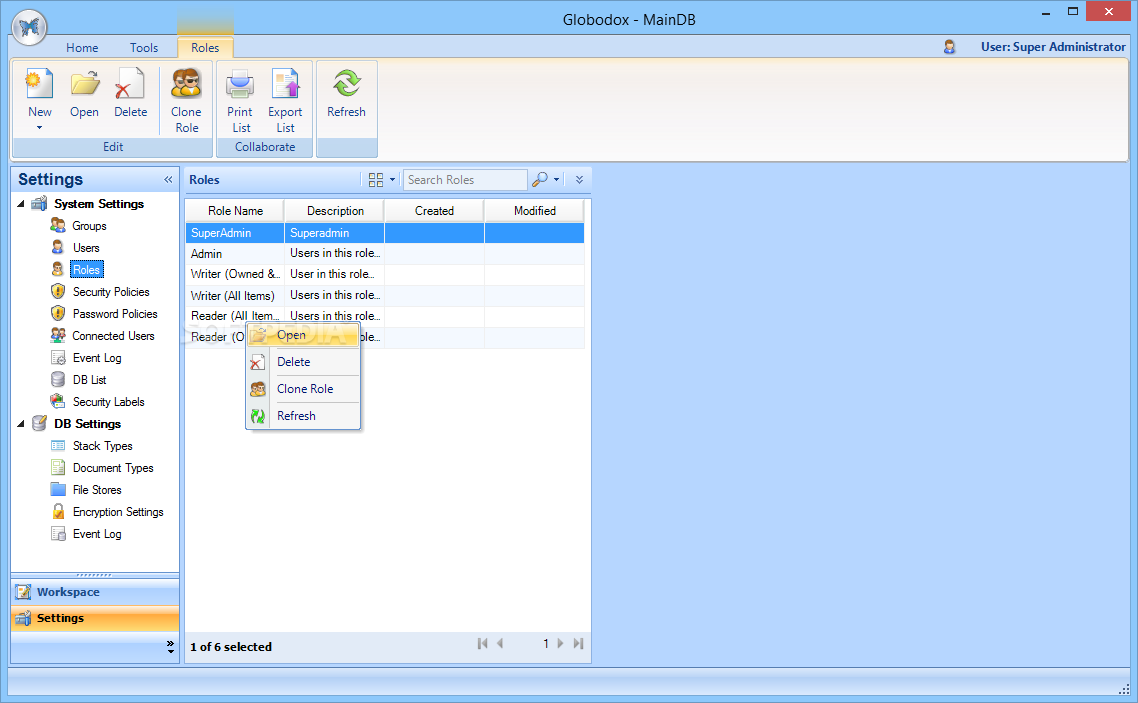Select the SuperAdmin role row
Image resolution: width=1138 pixels, height=703 pixels.
pos(385,233)
